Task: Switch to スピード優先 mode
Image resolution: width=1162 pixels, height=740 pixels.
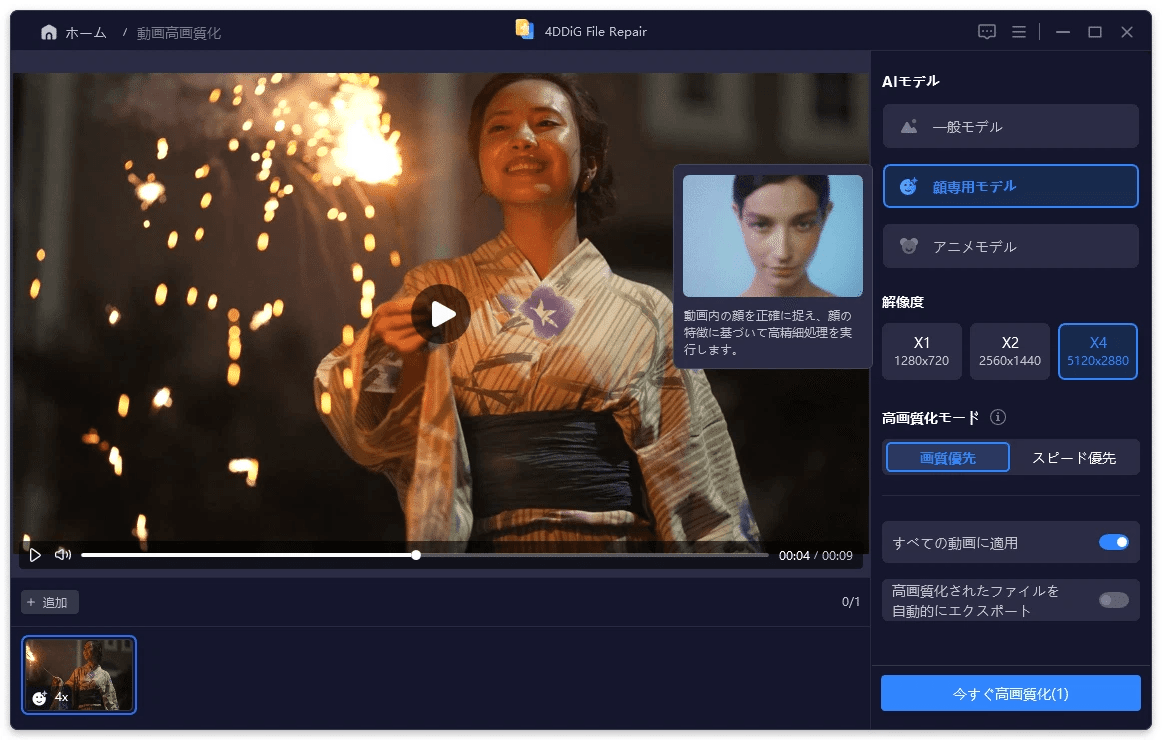Action: coord(1073,458)
